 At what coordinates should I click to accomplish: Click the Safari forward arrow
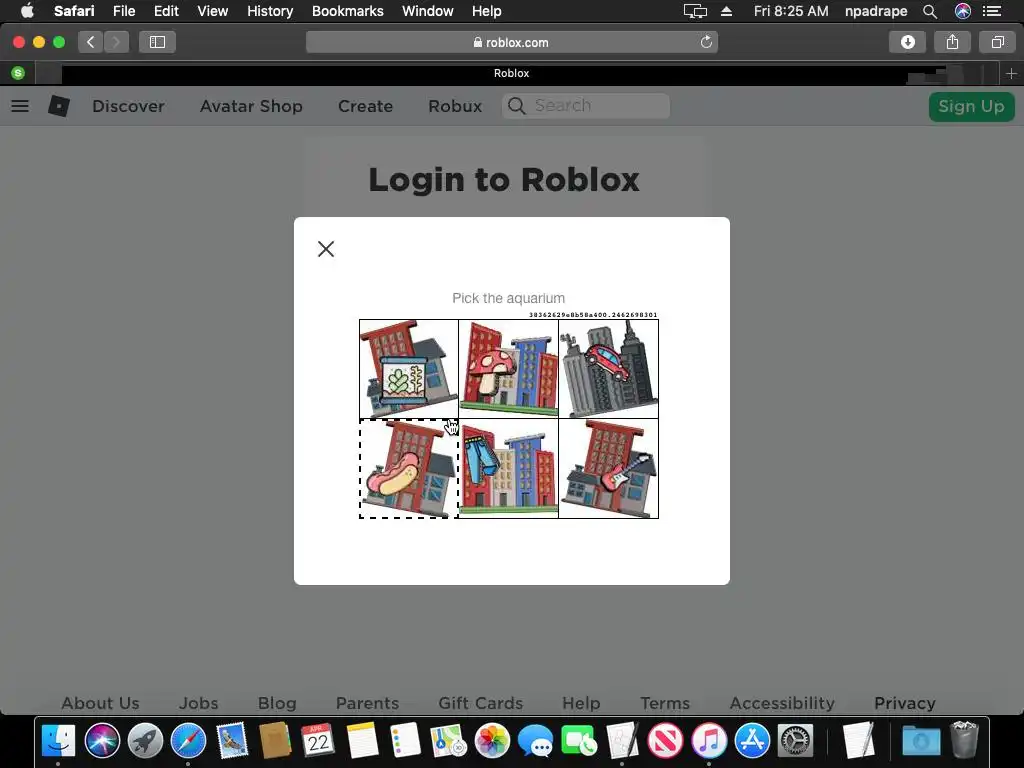pos(116,42)
